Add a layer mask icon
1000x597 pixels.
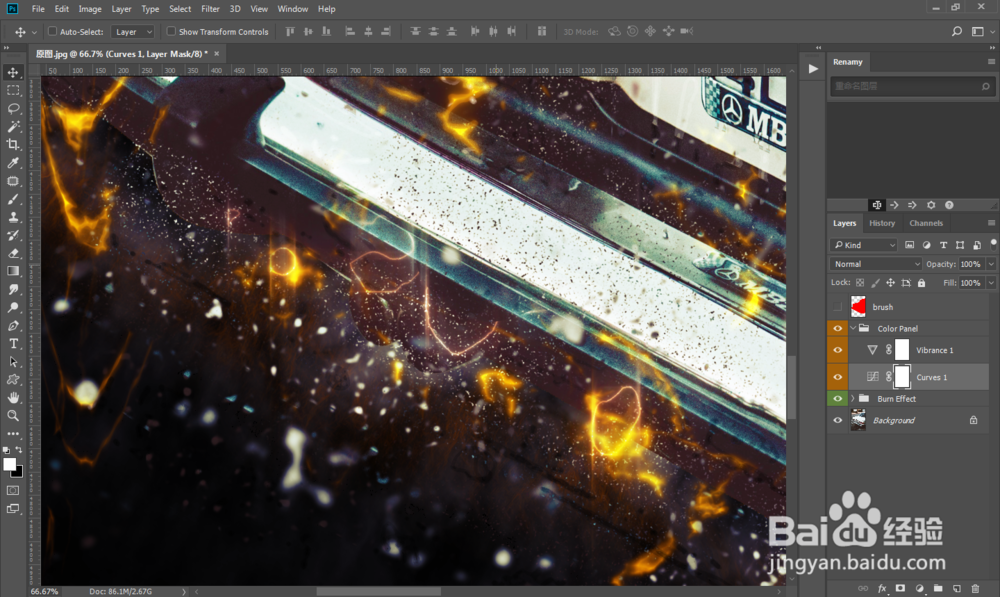tap(901, 588)
